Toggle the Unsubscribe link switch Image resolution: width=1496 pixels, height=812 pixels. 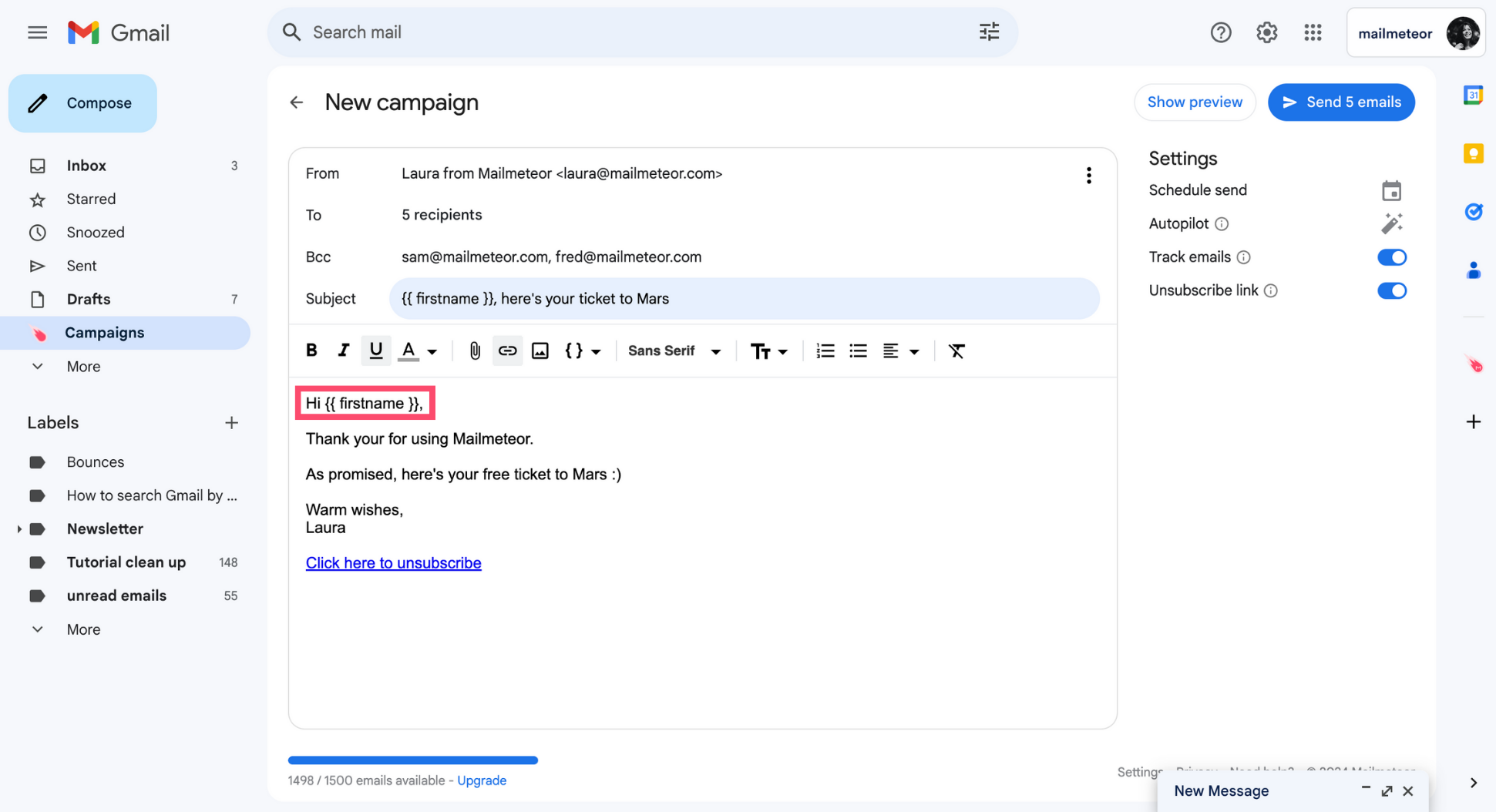(1392, 290)
